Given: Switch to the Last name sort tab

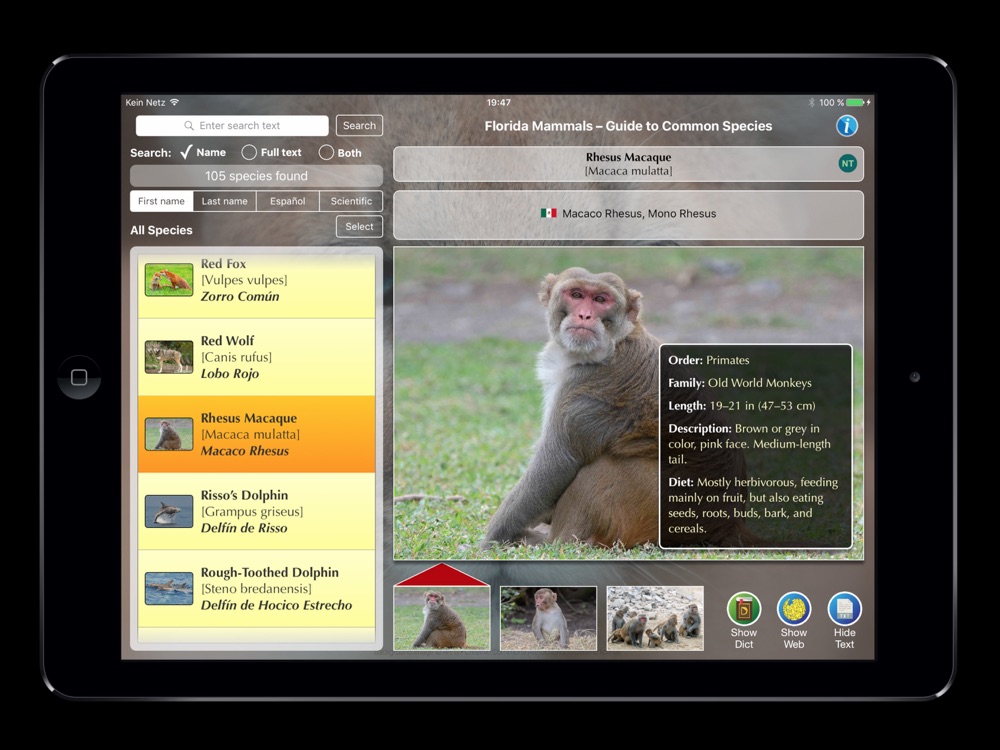Looking at the screenshot, I should [x=224, y=201].
